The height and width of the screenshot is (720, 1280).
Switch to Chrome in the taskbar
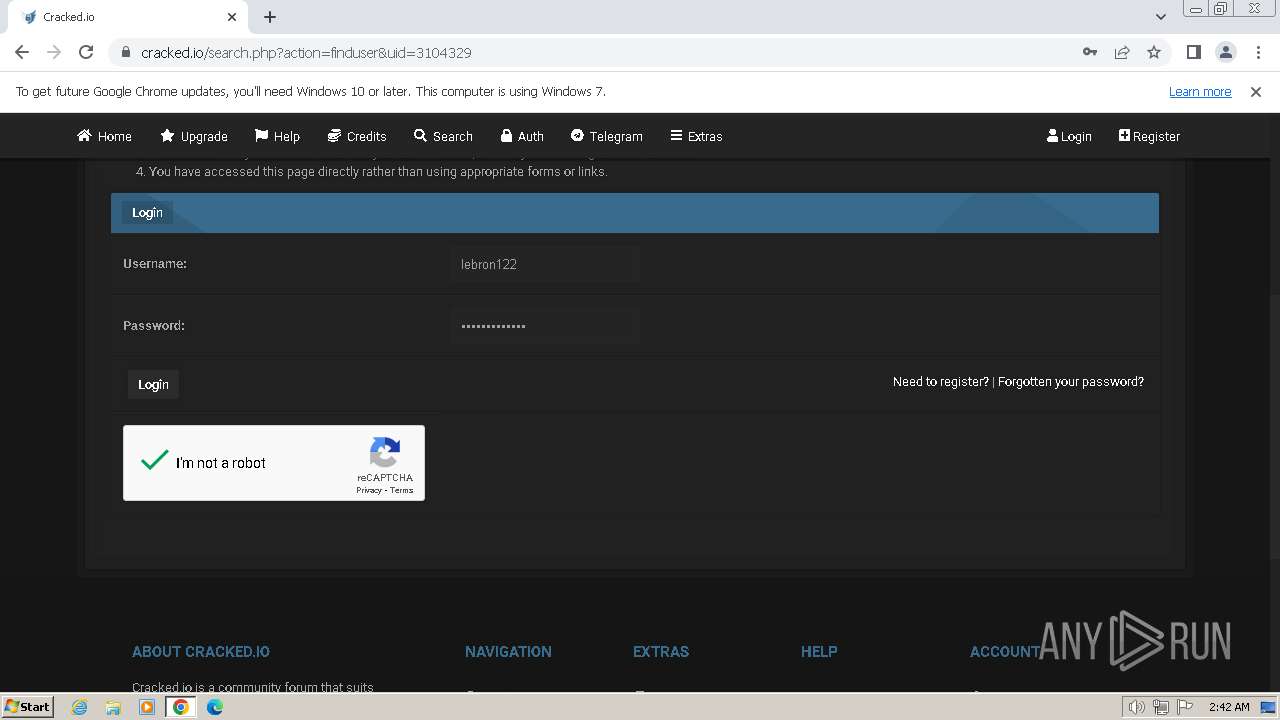coord(181,707)
